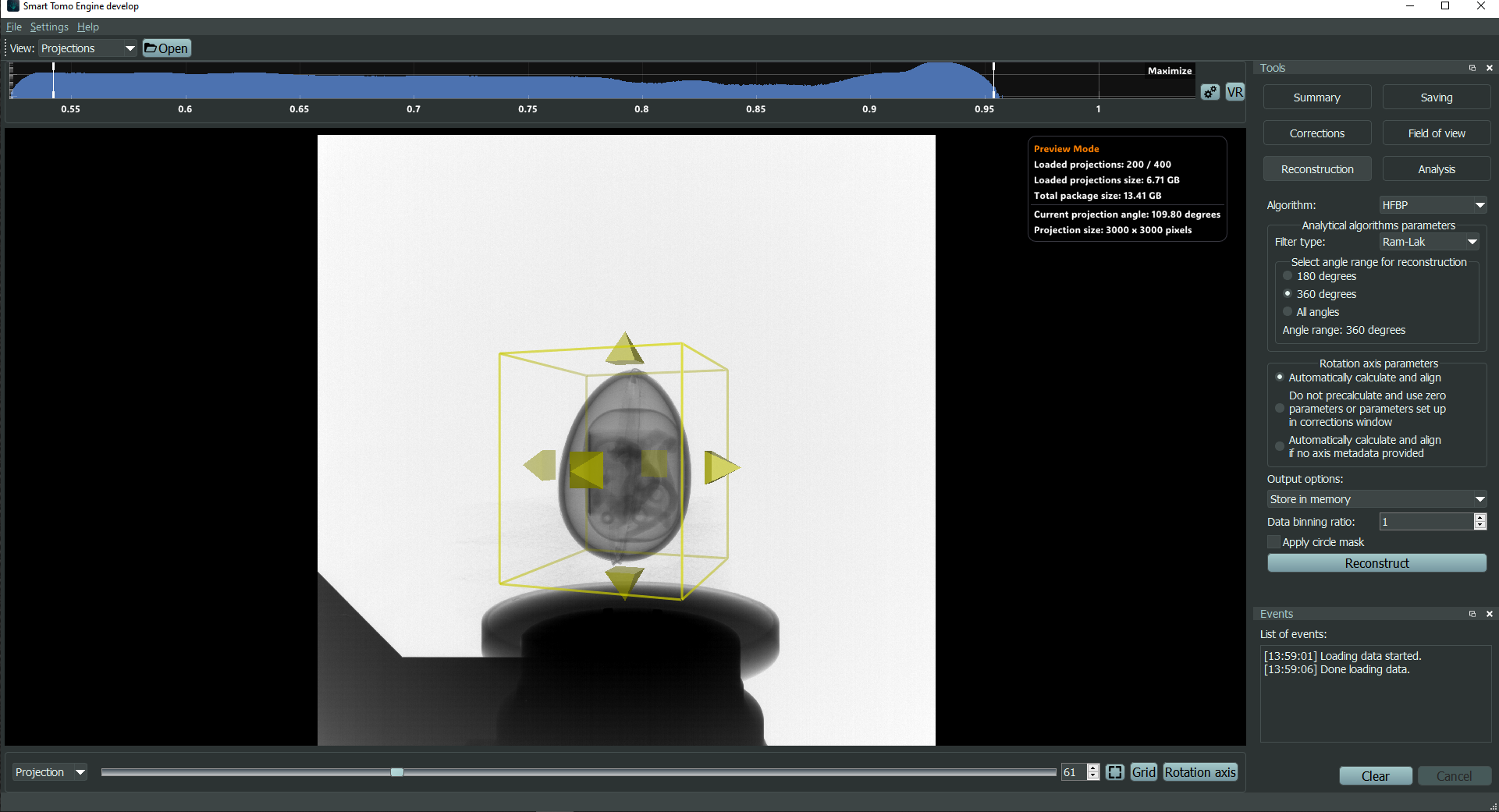Click the Open folder icon button

(x=166, y=48)
